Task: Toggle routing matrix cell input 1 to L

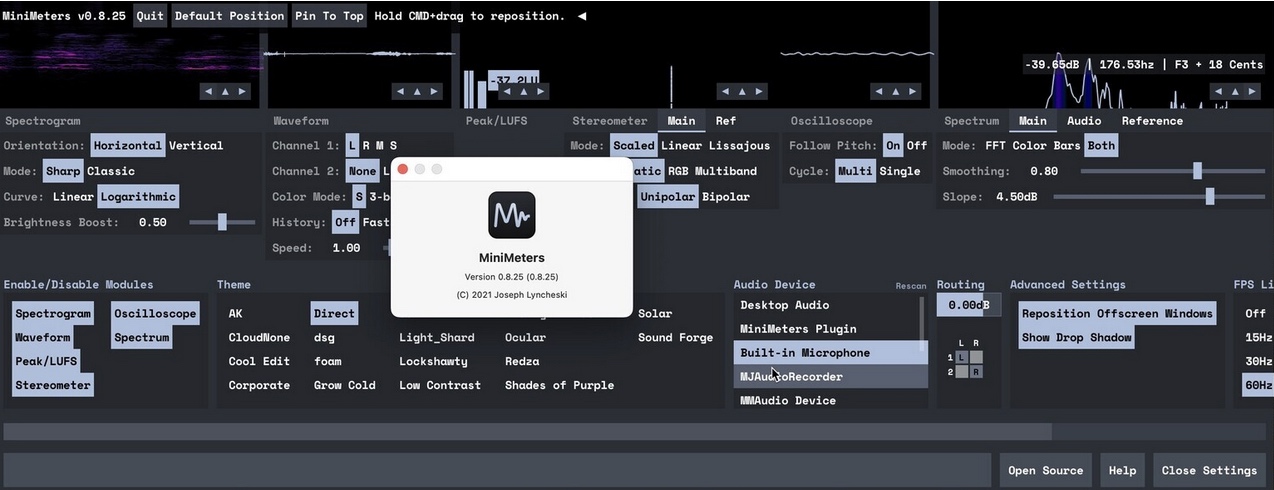Action: pos(962,357)
